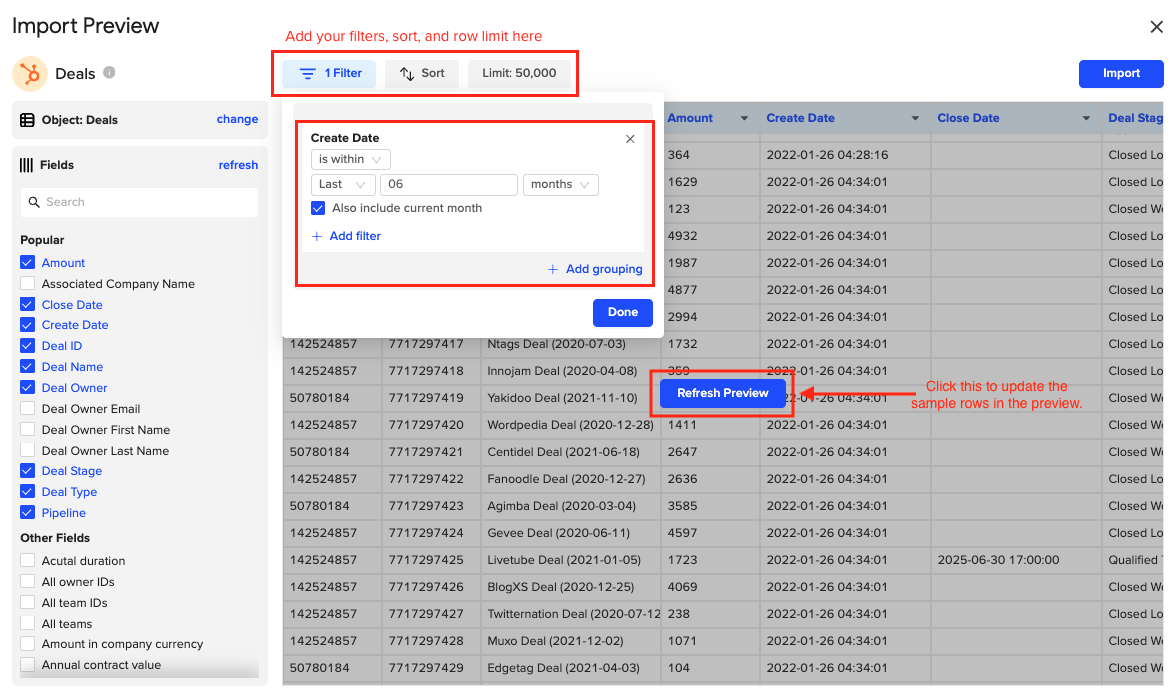Open the Create Date column header dropdown
Image resolution: width=1176 pixels, height=696 pixels.
pos(913,117)
